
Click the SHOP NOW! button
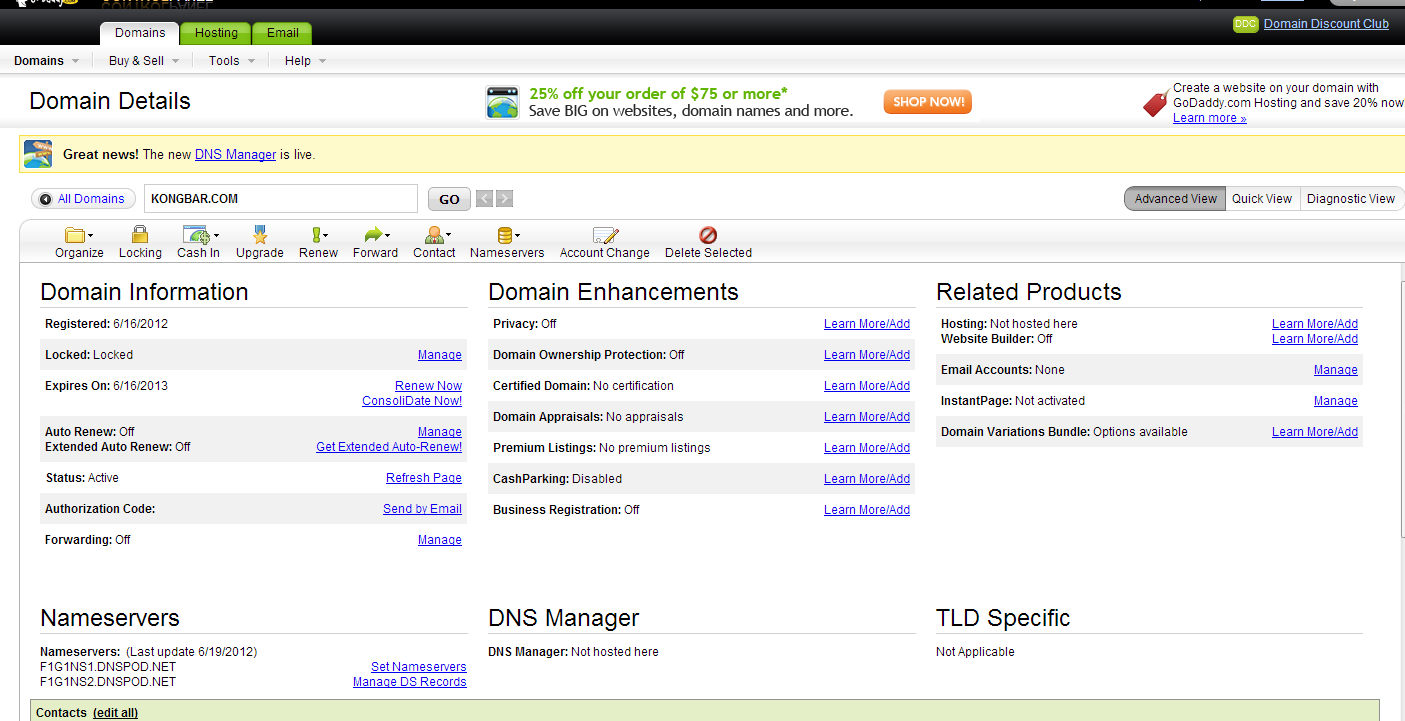[928, 102]
